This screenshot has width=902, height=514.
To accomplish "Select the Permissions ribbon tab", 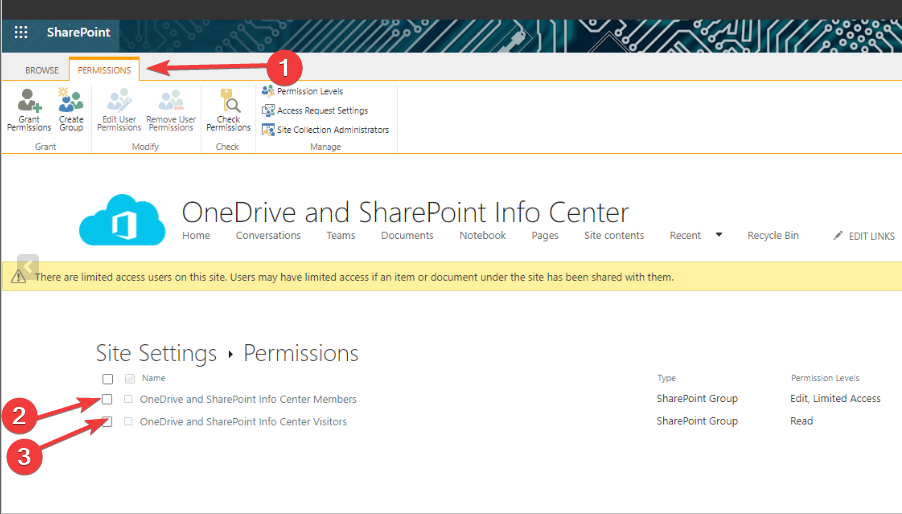I will pos(104,70).
